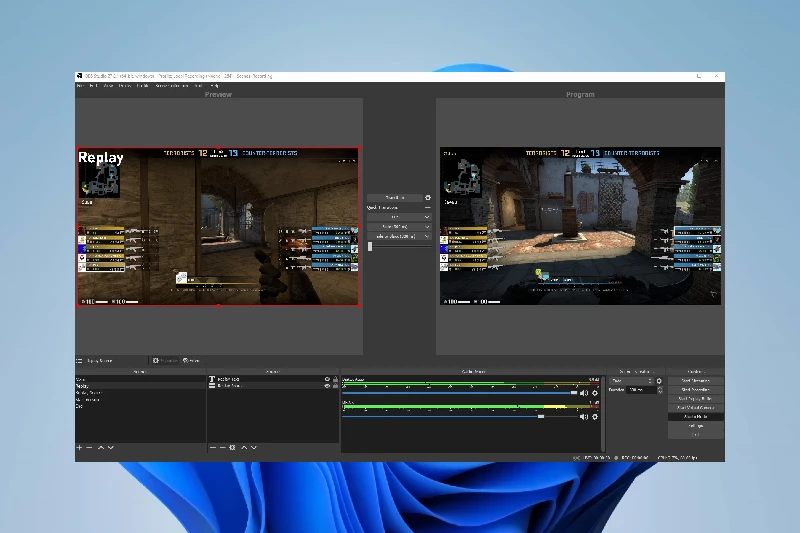Click Start Virtual Camera button
Screen dimensions: 800x533
coord(695,408)
